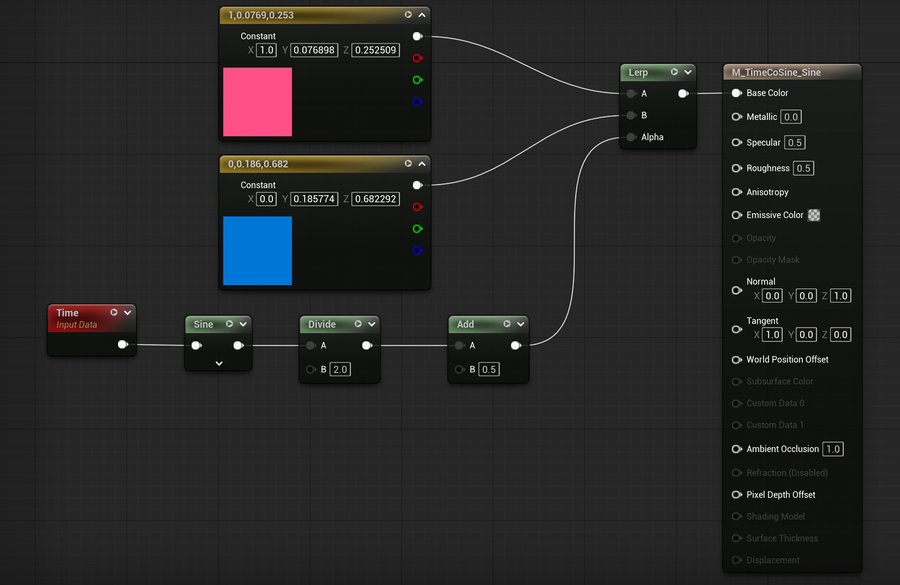
Task: Click the Metallic input pin
Action: click(x=736, y=117)
